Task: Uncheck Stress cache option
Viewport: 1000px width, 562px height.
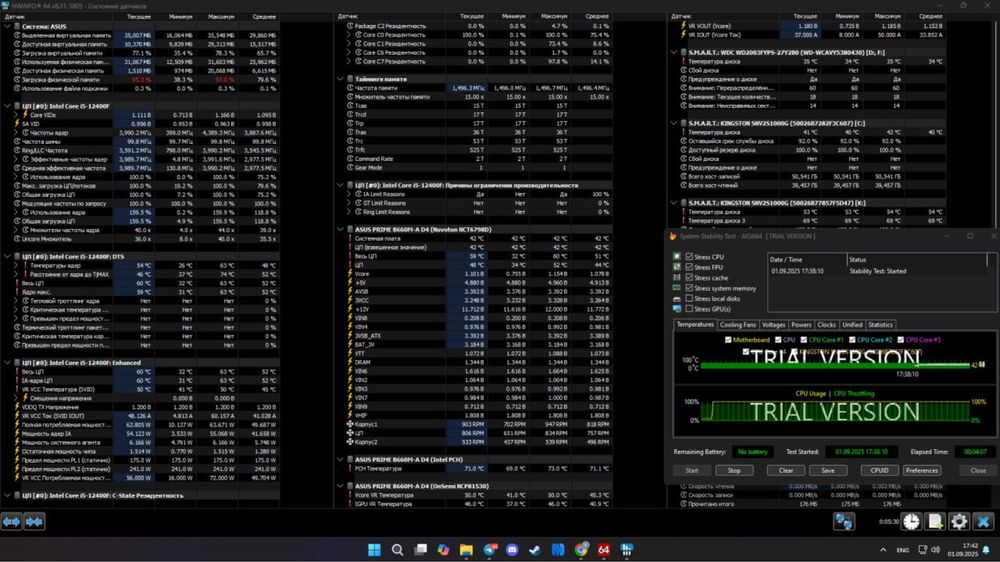Action: pos(689,277)
